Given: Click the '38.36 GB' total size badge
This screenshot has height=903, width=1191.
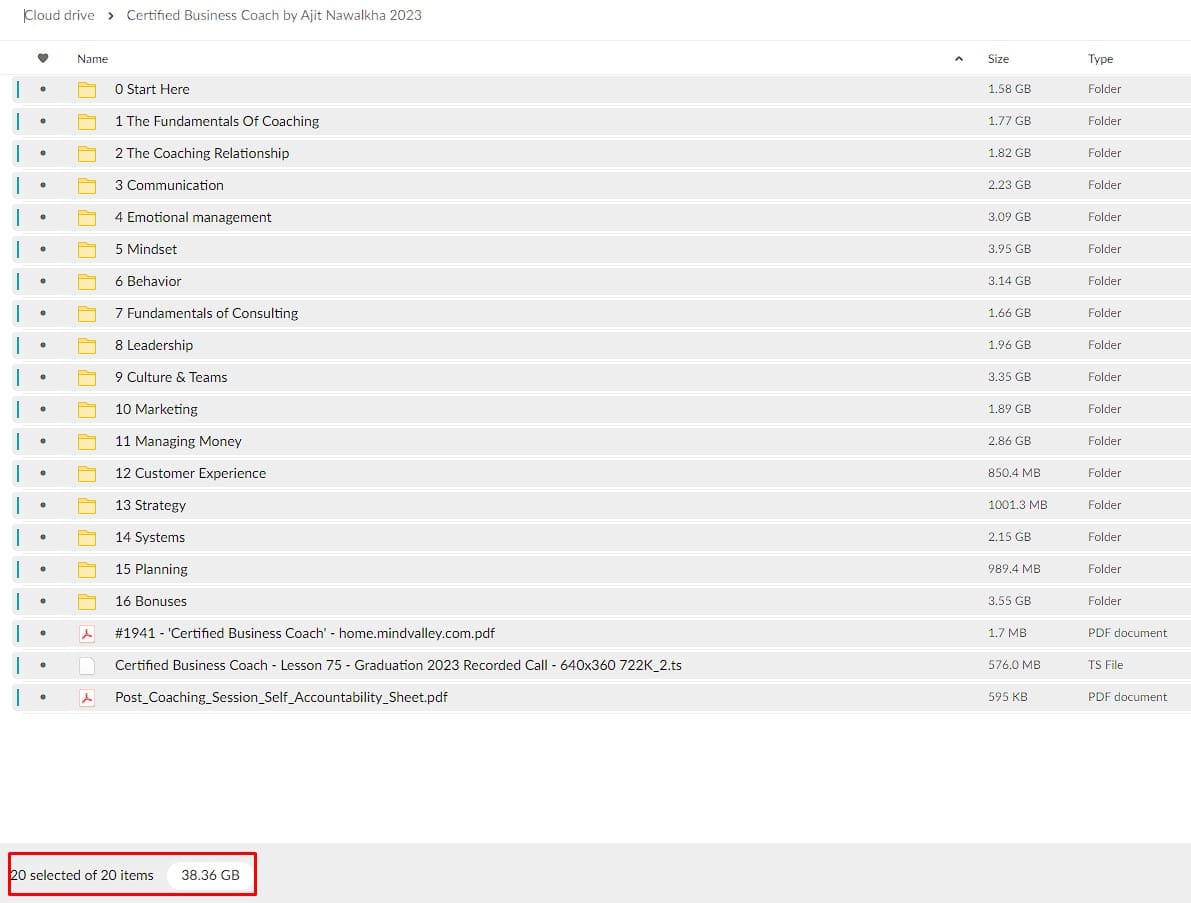Looking at the screenshot, I should pos(210,875).
